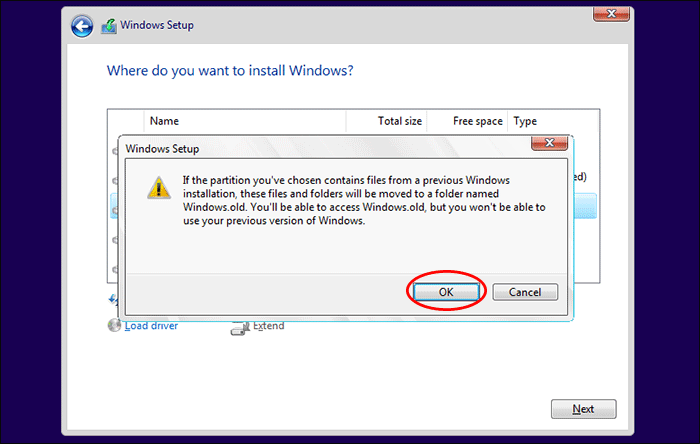Click the warning dialog's title bar text

pos(161,148)
